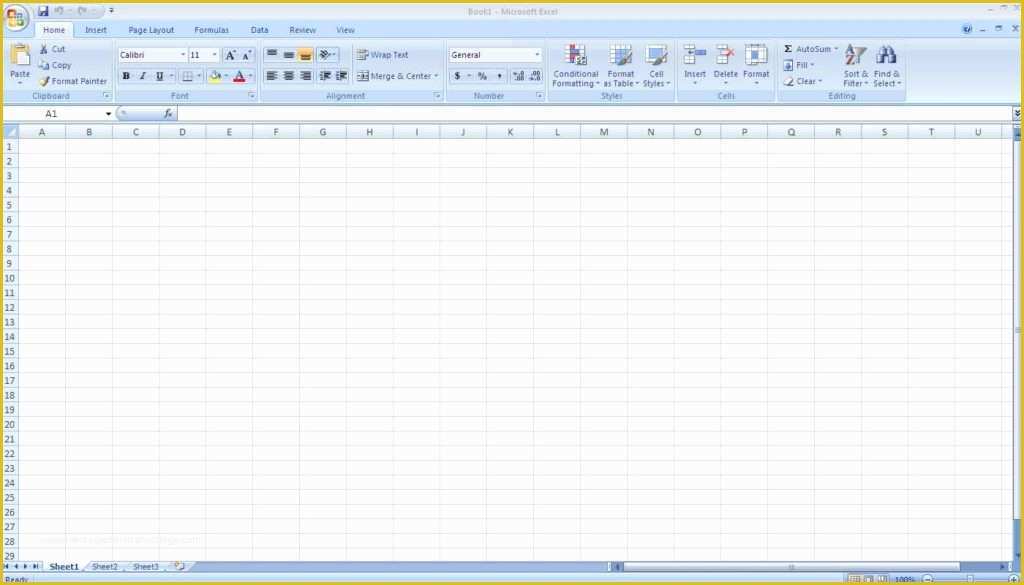1024x585 pixels.
Task: Click the Increase Indent icon
Action: [342, 76]
